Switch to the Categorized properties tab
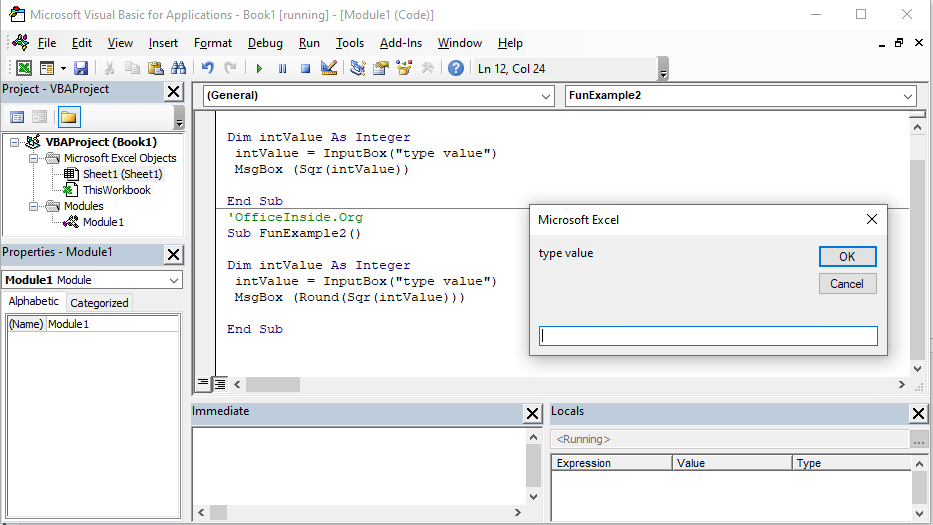The width and height of the screenshot is (933, 525). (x=99, y=302)
